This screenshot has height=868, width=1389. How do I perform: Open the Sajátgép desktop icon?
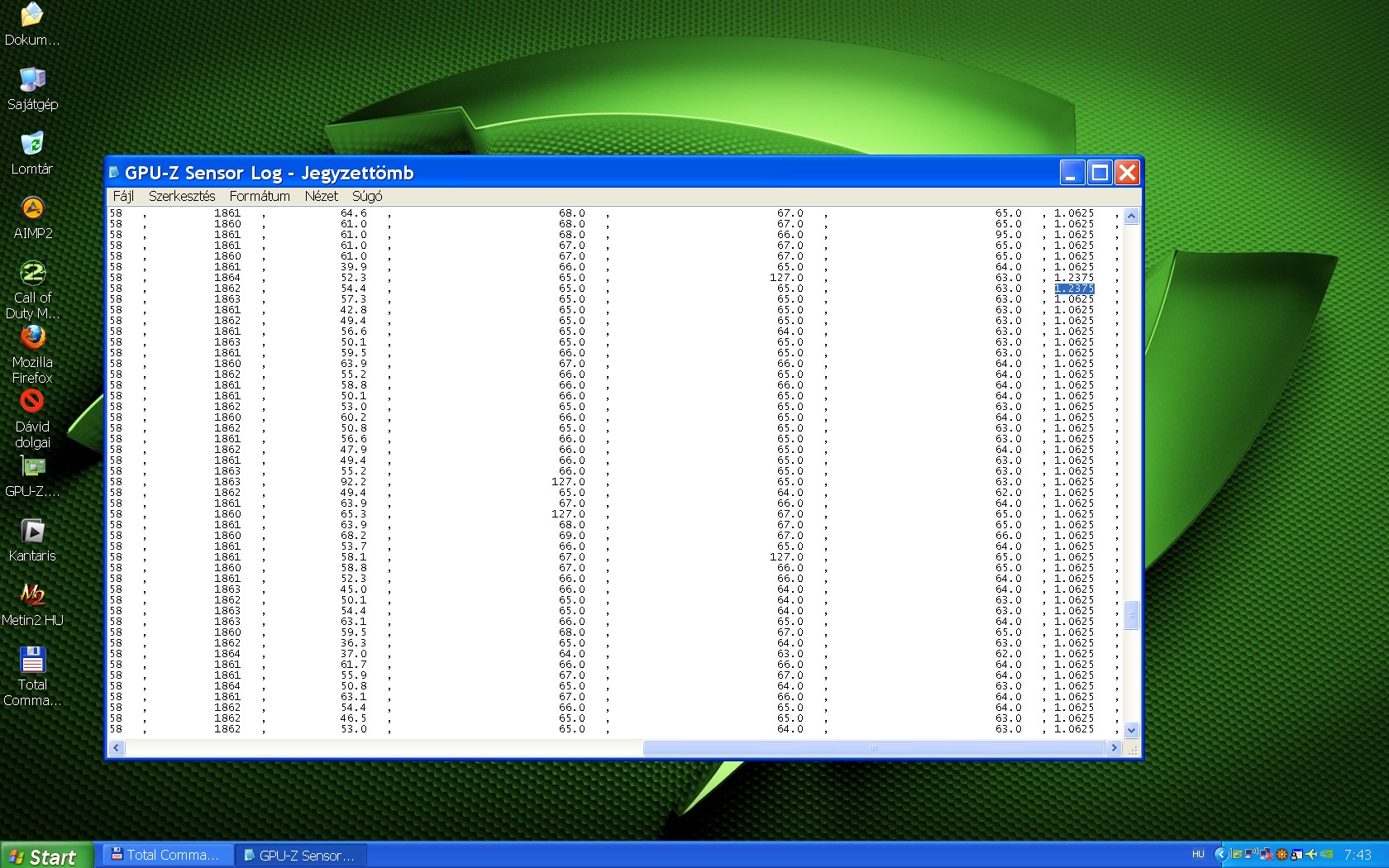click(x=32, y=88)
